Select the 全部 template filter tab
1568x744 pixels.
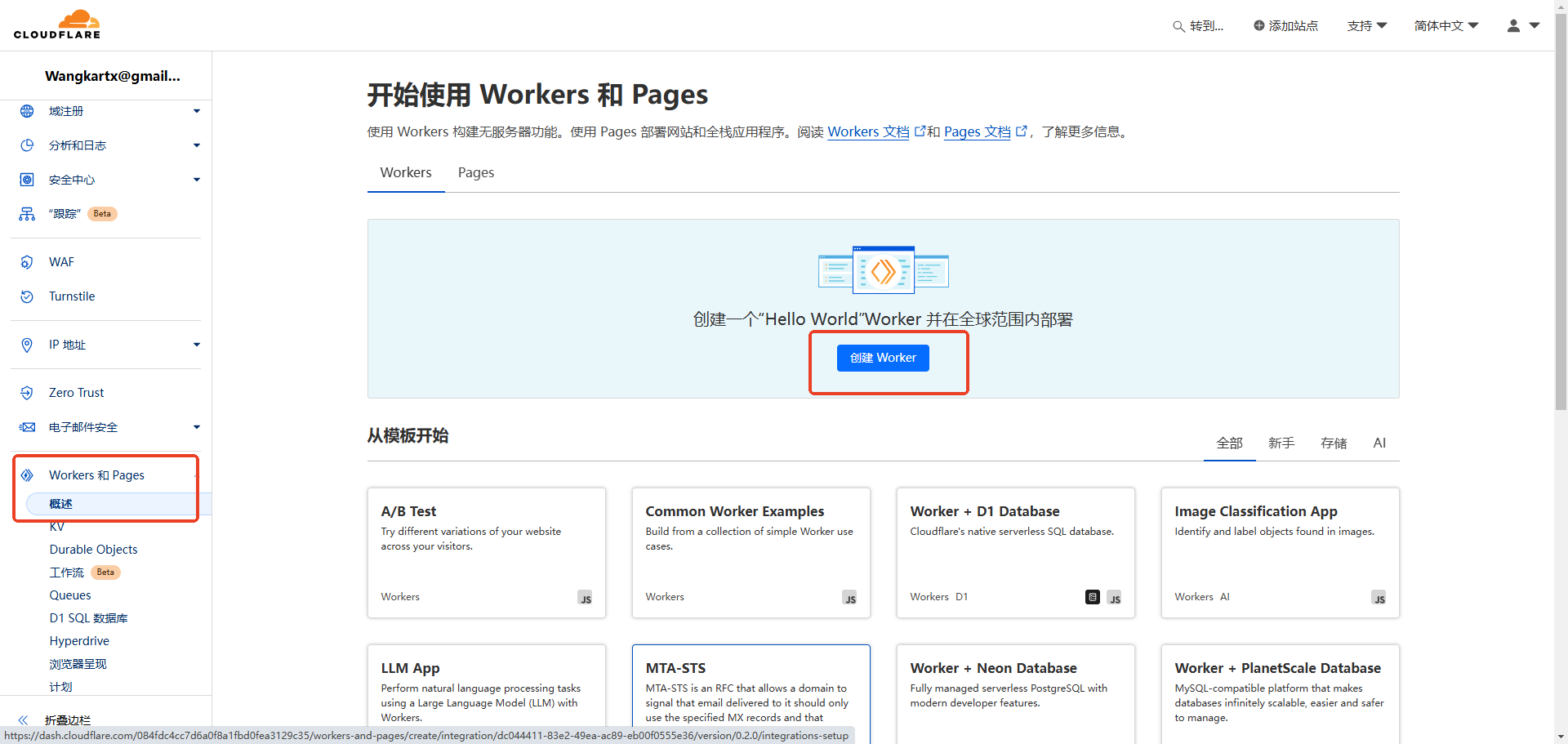(x=1229, y=443)
